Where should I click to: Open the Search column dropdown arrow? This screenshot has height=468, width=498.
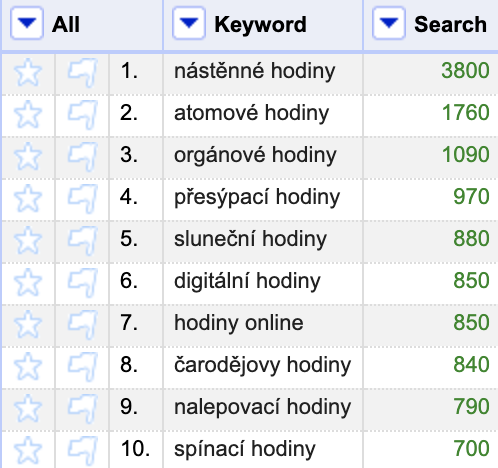[x=389, y=23]
